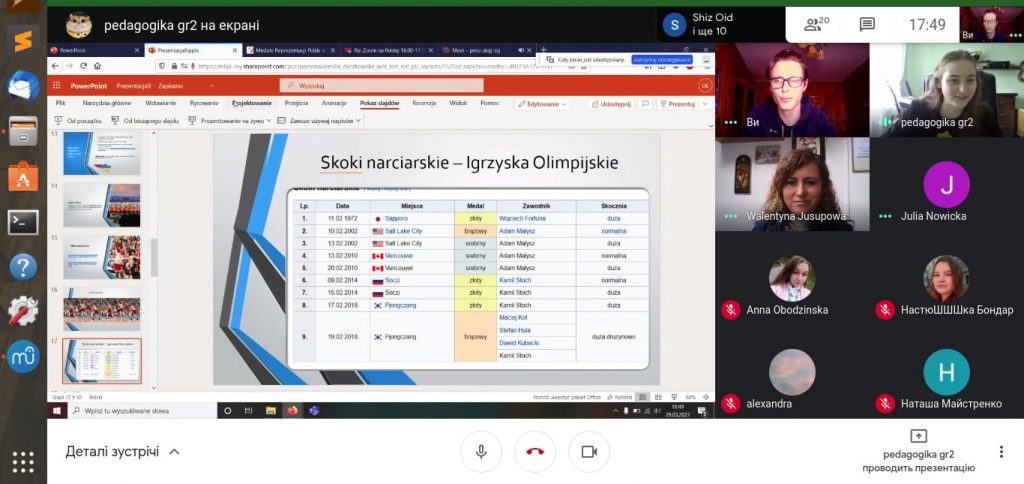This screenshot has height=484, width=1024.
Task: Mute the microphone
Action: (481, 452)
